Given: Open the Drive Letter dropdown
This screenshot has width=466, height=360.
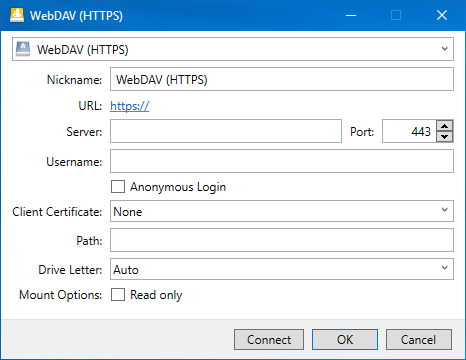Looking at the screenshot, I should [282, 269].
